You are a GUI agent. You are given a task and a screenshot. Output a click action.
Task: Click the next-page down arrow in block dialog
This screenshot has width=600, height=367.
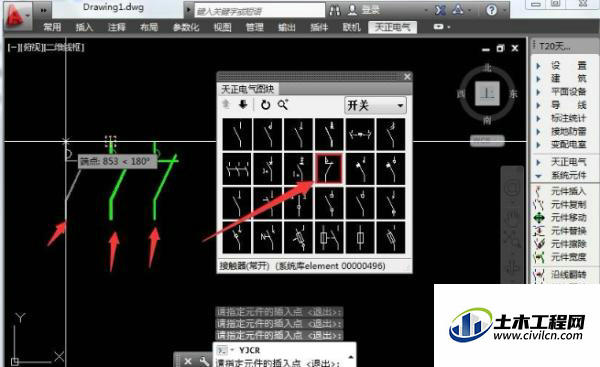pos(243,104)
